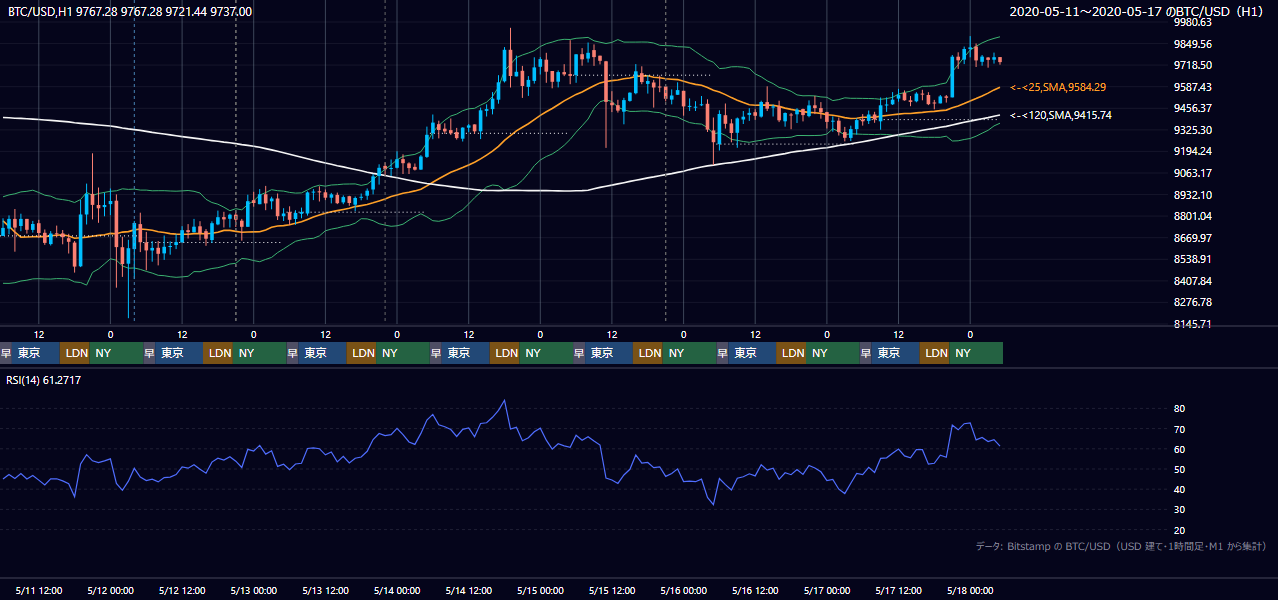Click RSI scale value 50

coord(1180,469)
